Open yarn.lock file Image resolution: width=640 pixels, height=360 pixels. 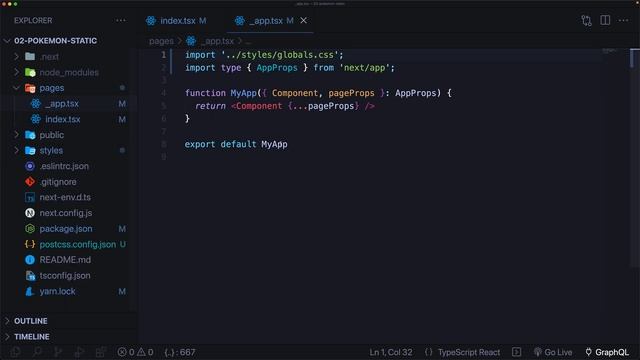pyautogui.click(x=57, y=291)
